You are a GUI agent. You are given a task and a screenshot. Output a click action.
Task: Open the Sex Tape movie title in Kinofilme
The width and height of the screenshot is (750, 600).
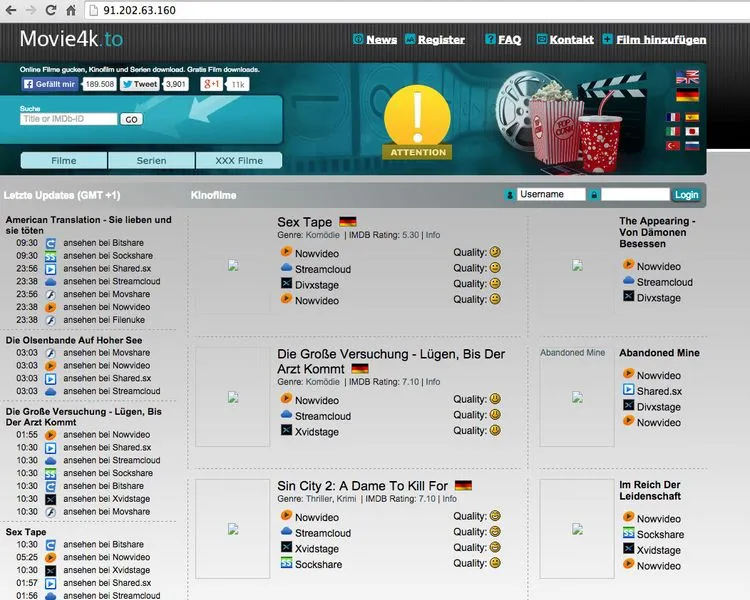click(304, 222)
